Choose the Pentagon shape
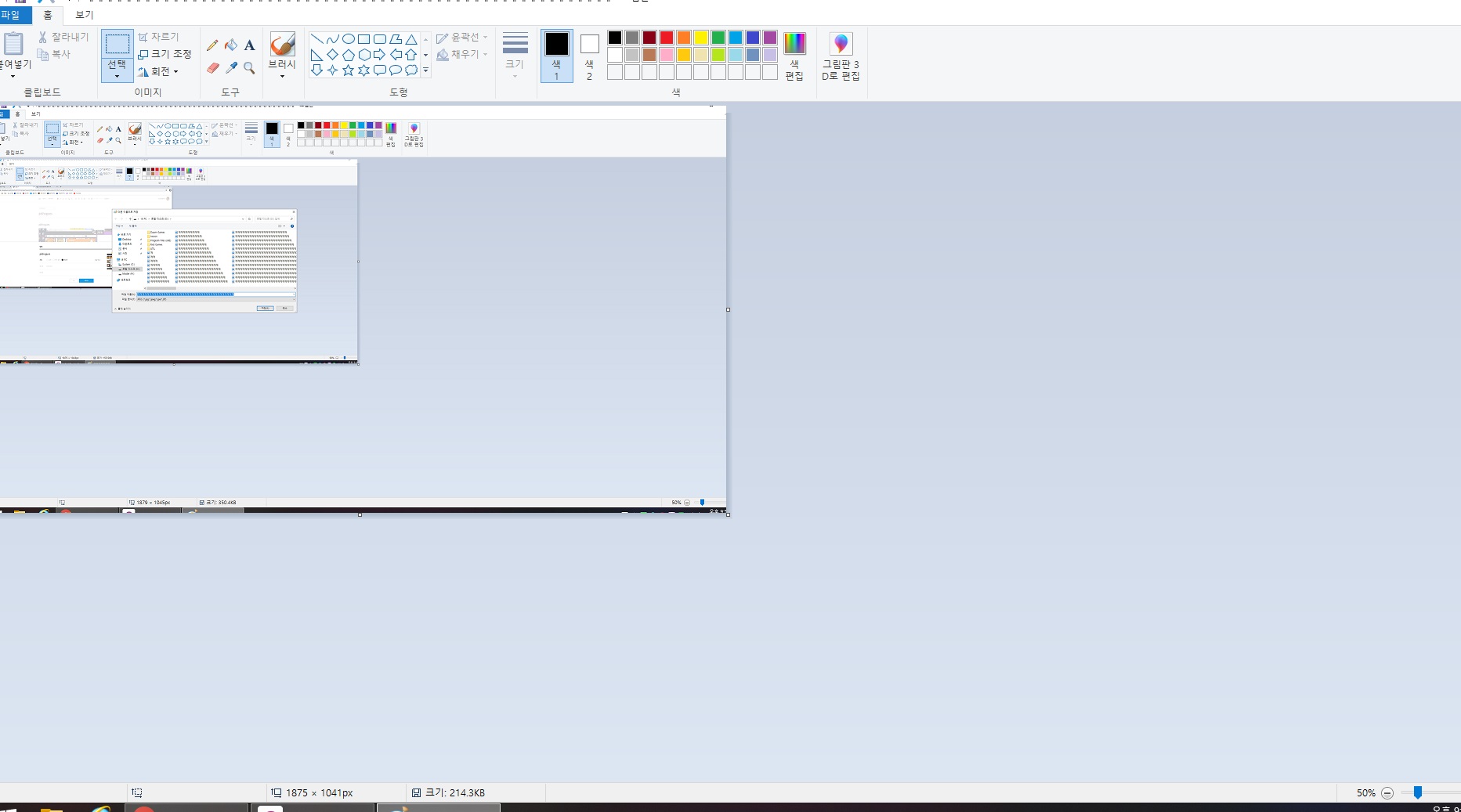The image size is (1461, 812). [x=348, y=54]
